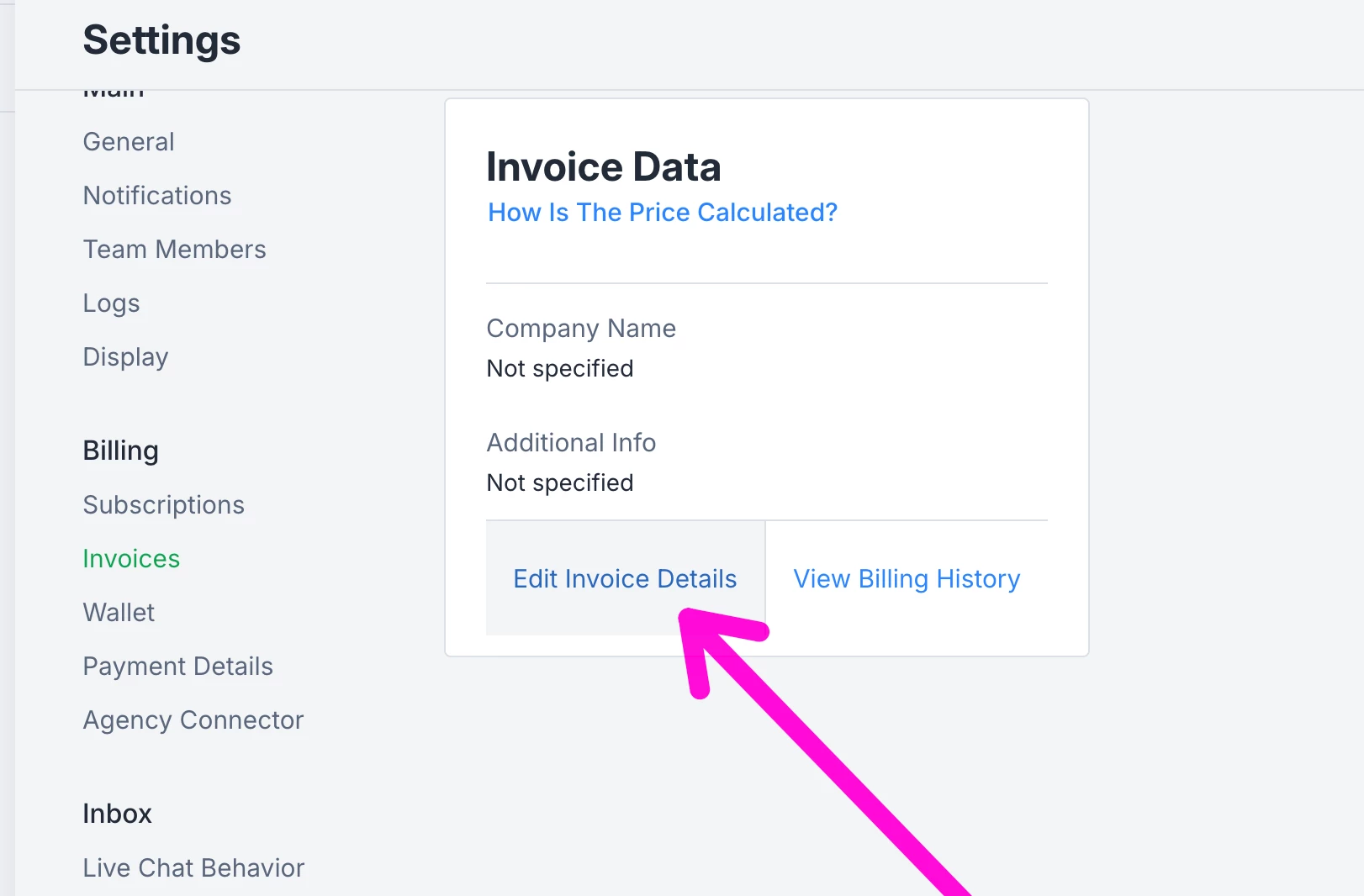
Task: Open View Billing History
Action: [x=907, y=579]
